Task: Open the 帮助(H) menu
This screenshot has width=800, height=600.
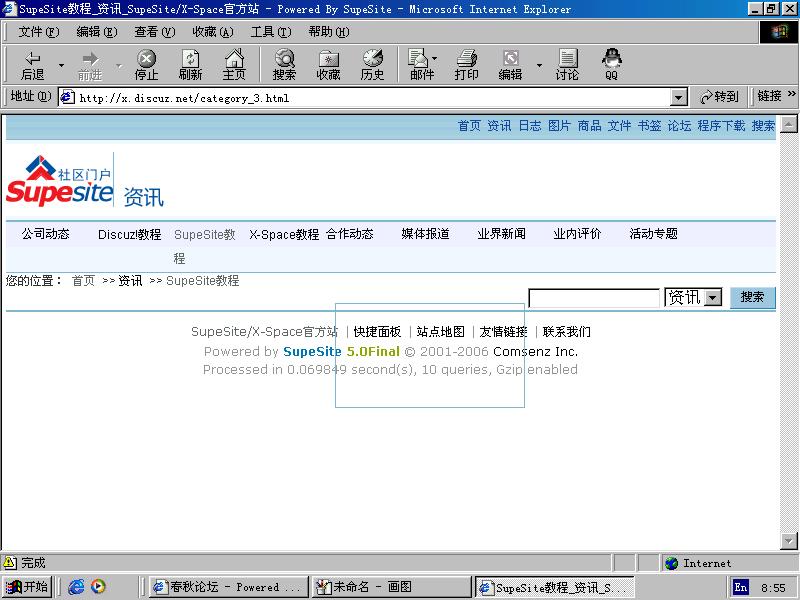Action: point(329,32)
